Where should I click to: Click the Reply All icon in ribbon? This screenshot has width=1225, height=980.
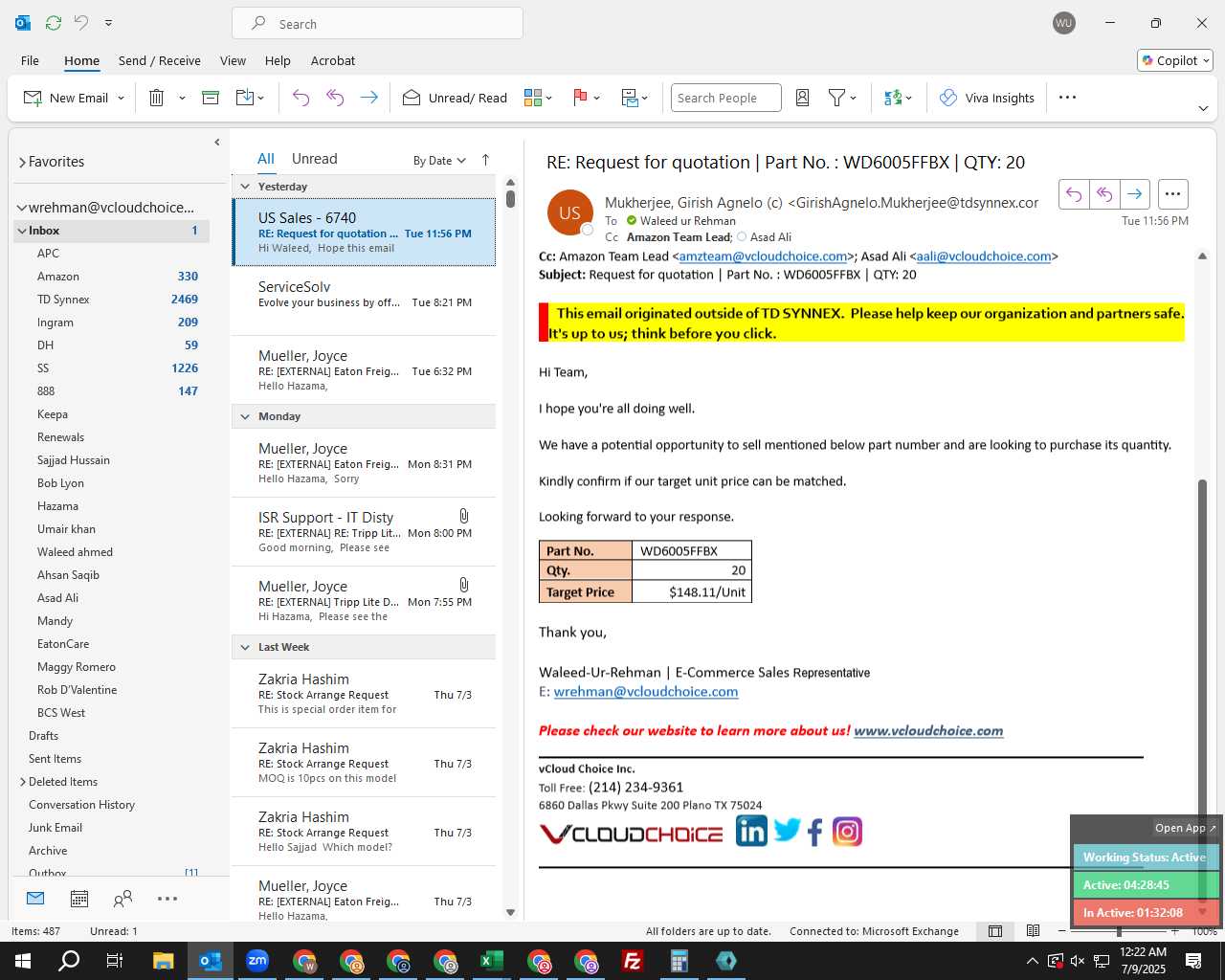click(335, 98)
